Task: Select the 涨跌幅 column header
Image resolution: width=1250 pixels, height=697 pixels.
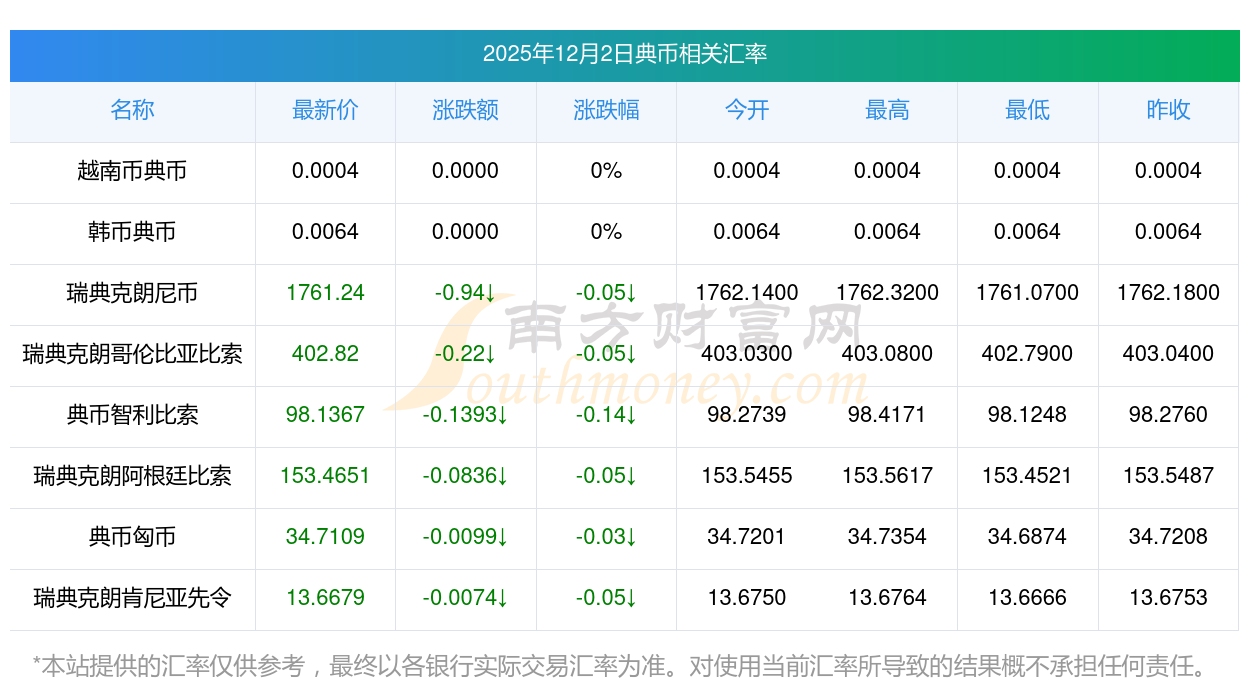Action: coord(606,110)
